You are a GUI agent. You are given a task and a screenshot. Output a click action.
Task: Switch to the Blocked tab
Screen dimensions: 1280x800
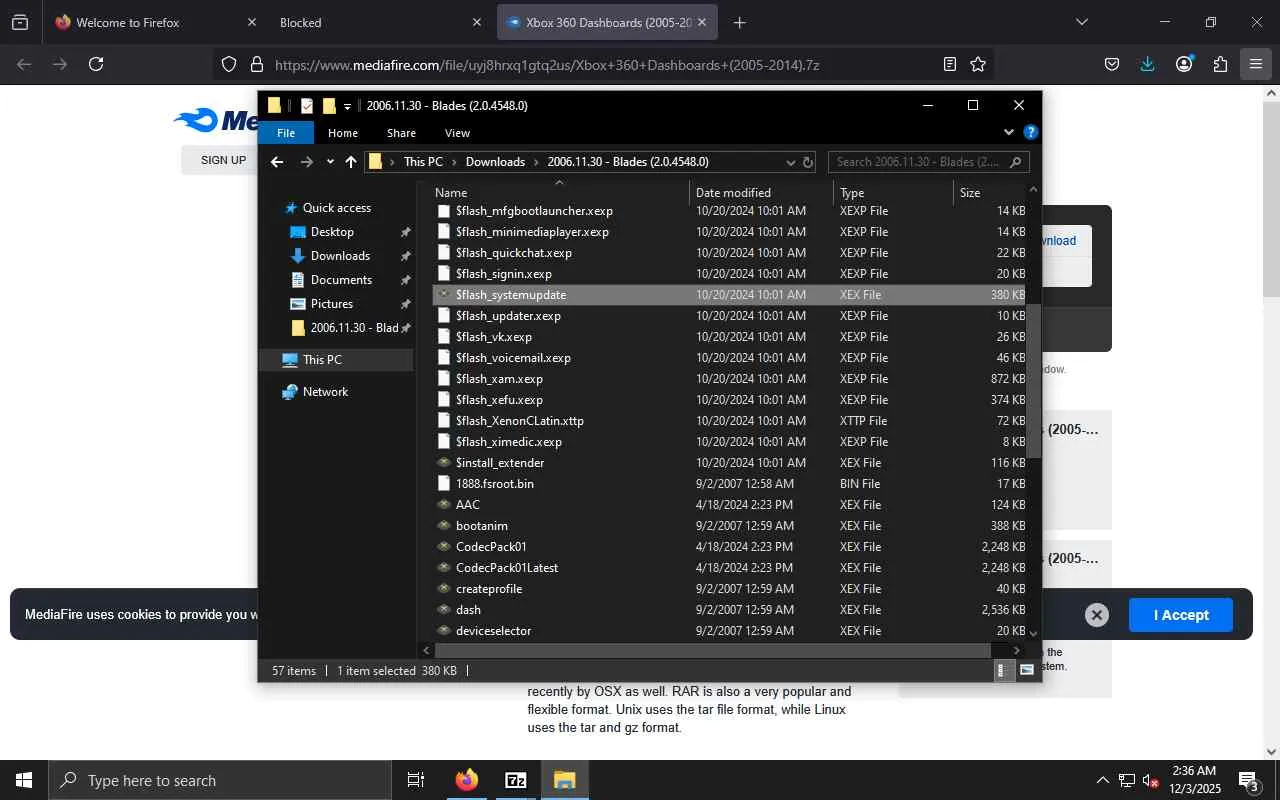coord(380,22)
